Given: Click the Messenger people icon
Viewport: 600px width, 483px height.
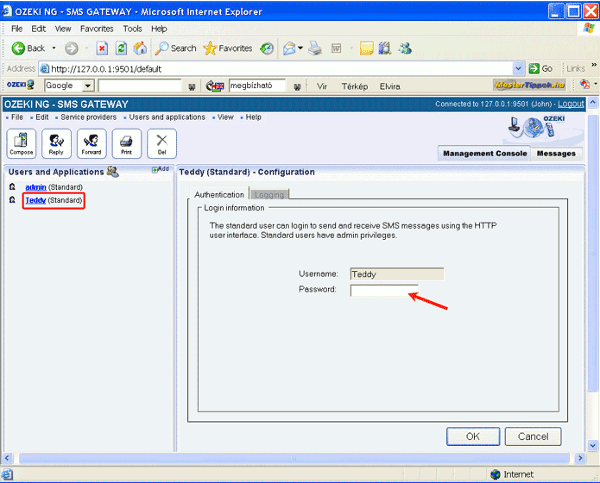Looking at the screenshot, I should coord(405,48).
